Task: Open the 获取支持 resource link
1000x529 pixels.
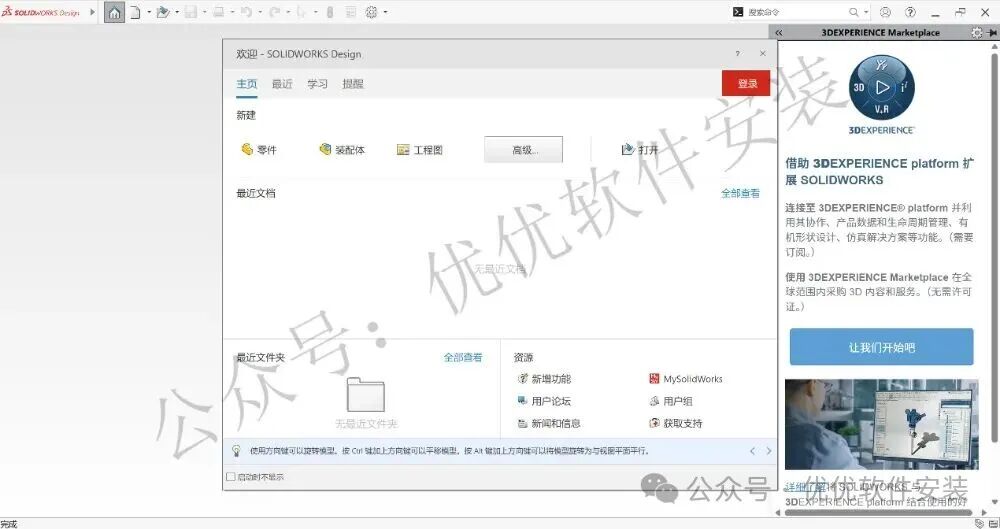Action: click(676, 423)
